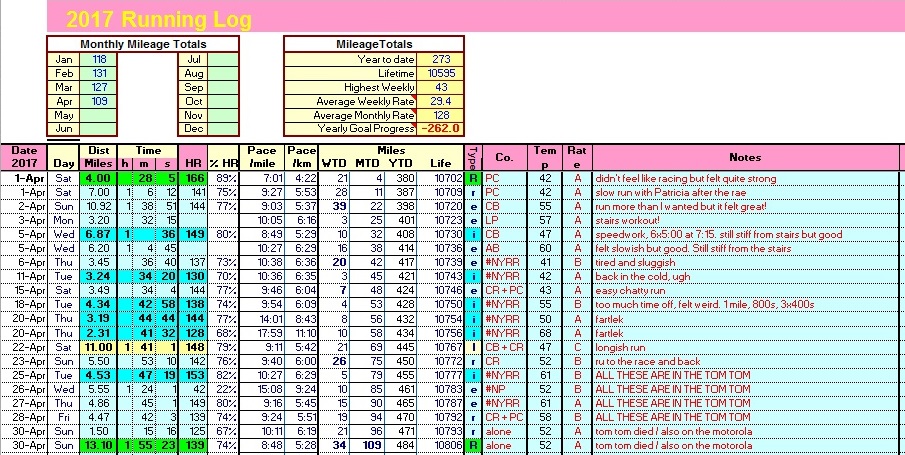905x455 pixels.
Task: Select the empty Dec mileage cell
Action: pos(222,129)
